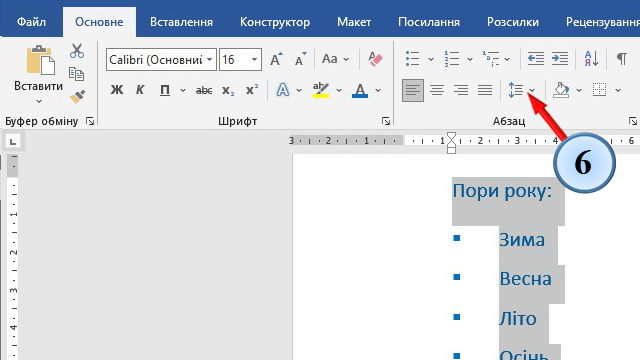Viewport: 640px width, 360px height.
Task: Open the Файл tab
Action: (31, 22)
